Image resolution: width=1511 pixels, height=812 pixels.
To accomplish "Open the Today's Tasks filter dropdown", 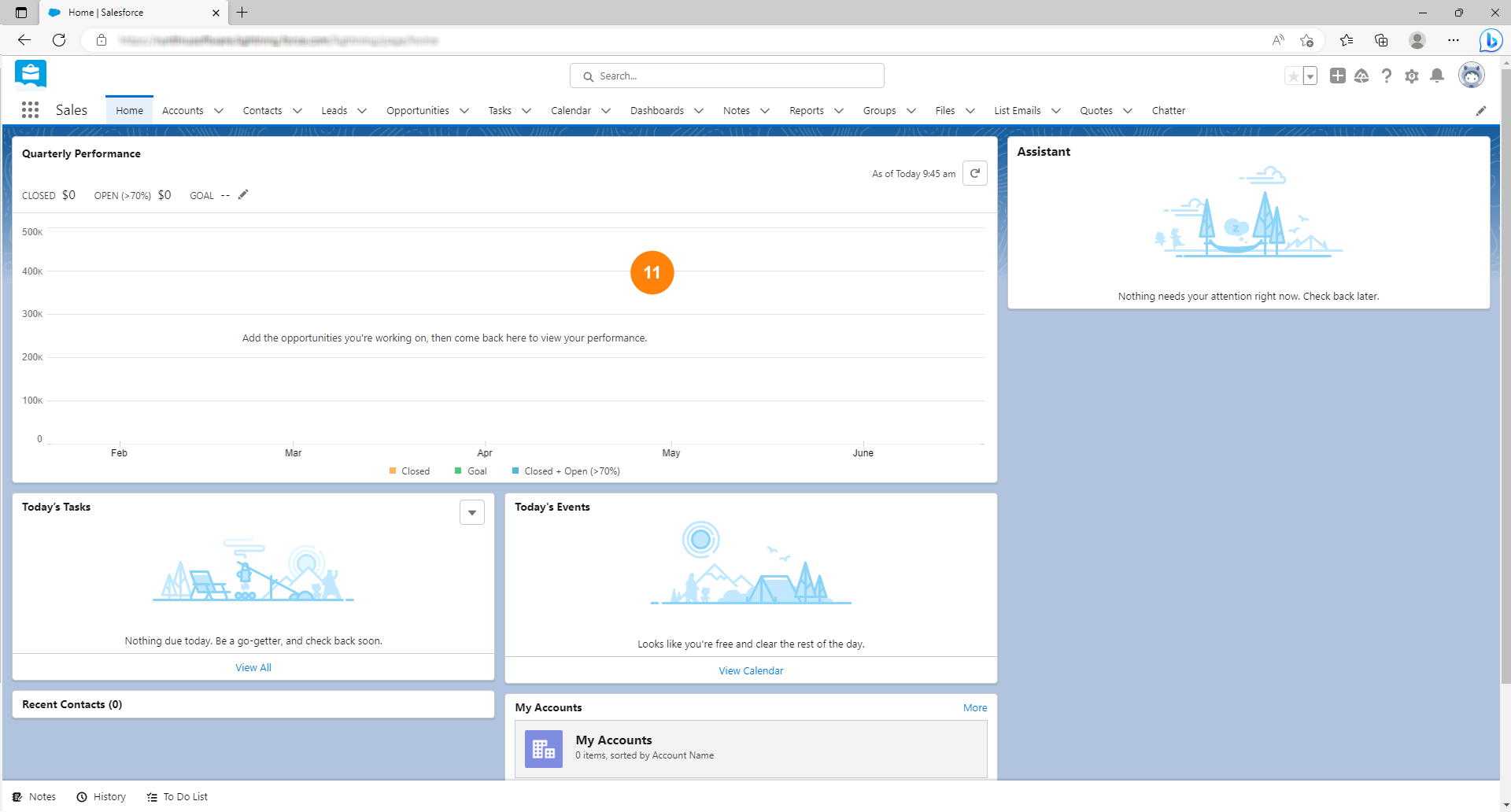I will tap(472, 512).
